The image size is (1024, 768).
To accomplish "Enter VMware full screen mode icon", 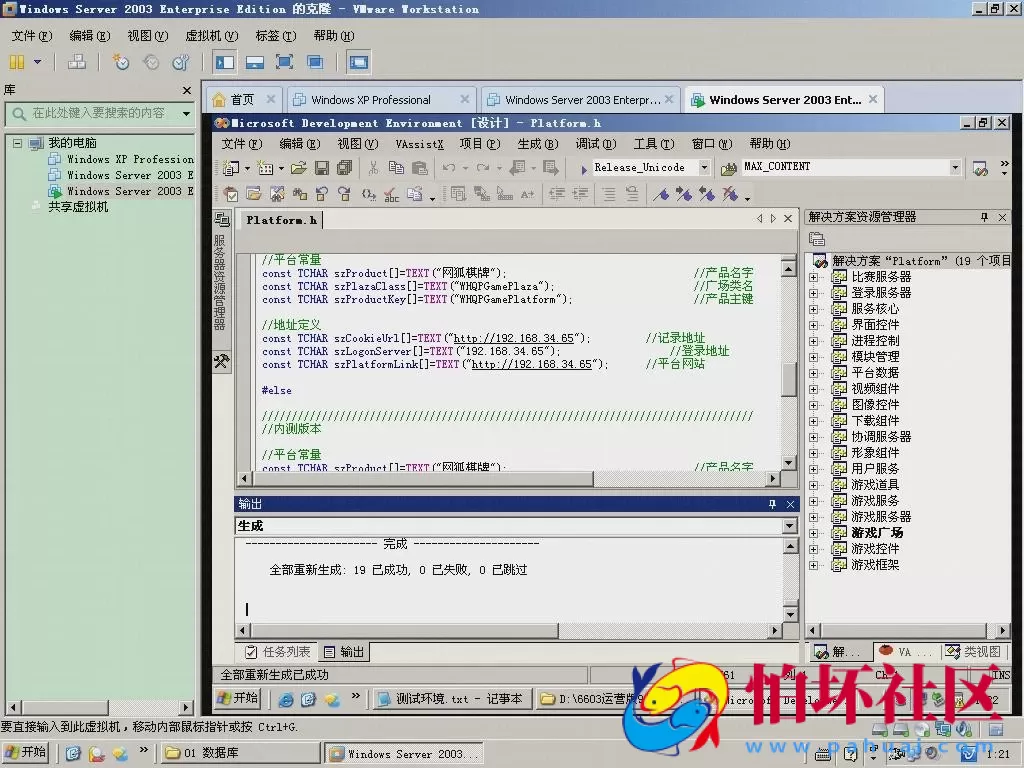I will tap(285, 62).
